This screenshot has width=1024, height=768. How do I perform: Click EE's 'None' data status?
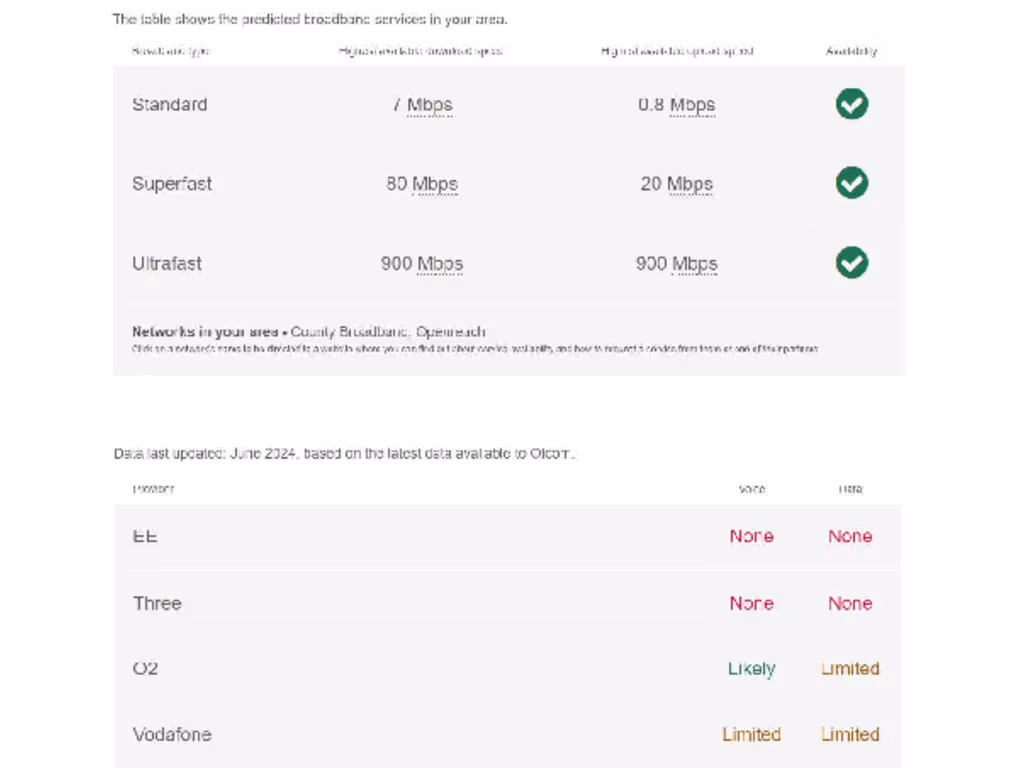(850, 536)
